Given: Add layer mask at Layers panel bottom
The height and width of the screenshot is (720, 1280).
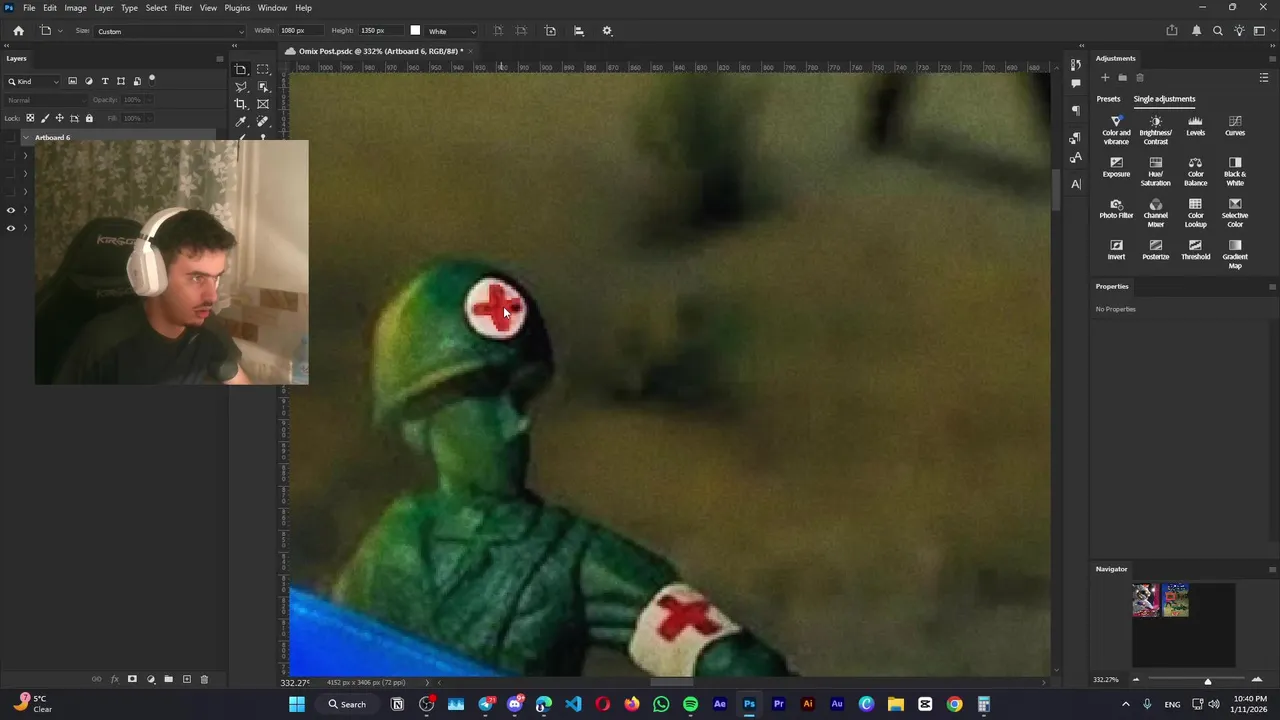Looking at the screenshot, I should point(132,679).
